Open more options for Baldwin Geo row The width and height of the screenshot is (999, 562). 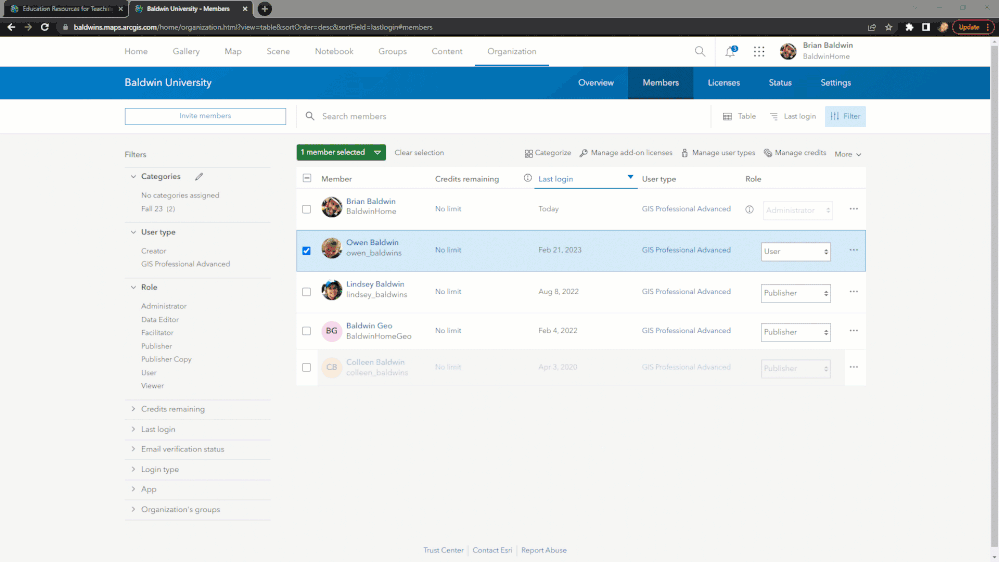tap(854, 331)
